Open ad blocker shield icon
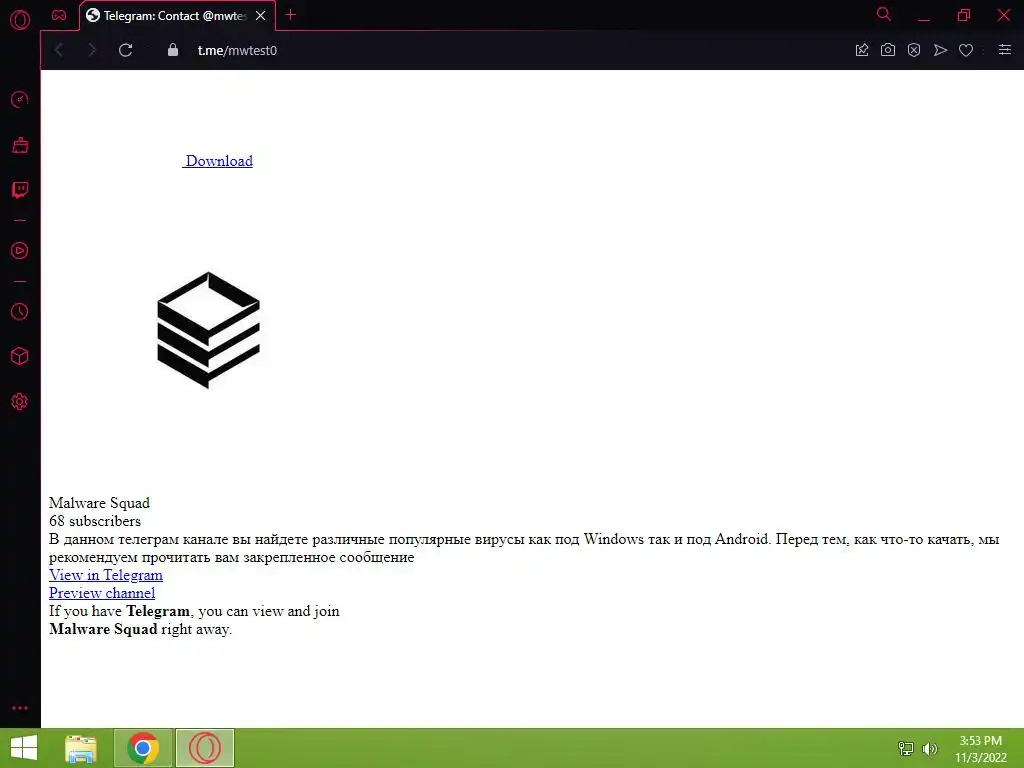 (x=914, y=50)
